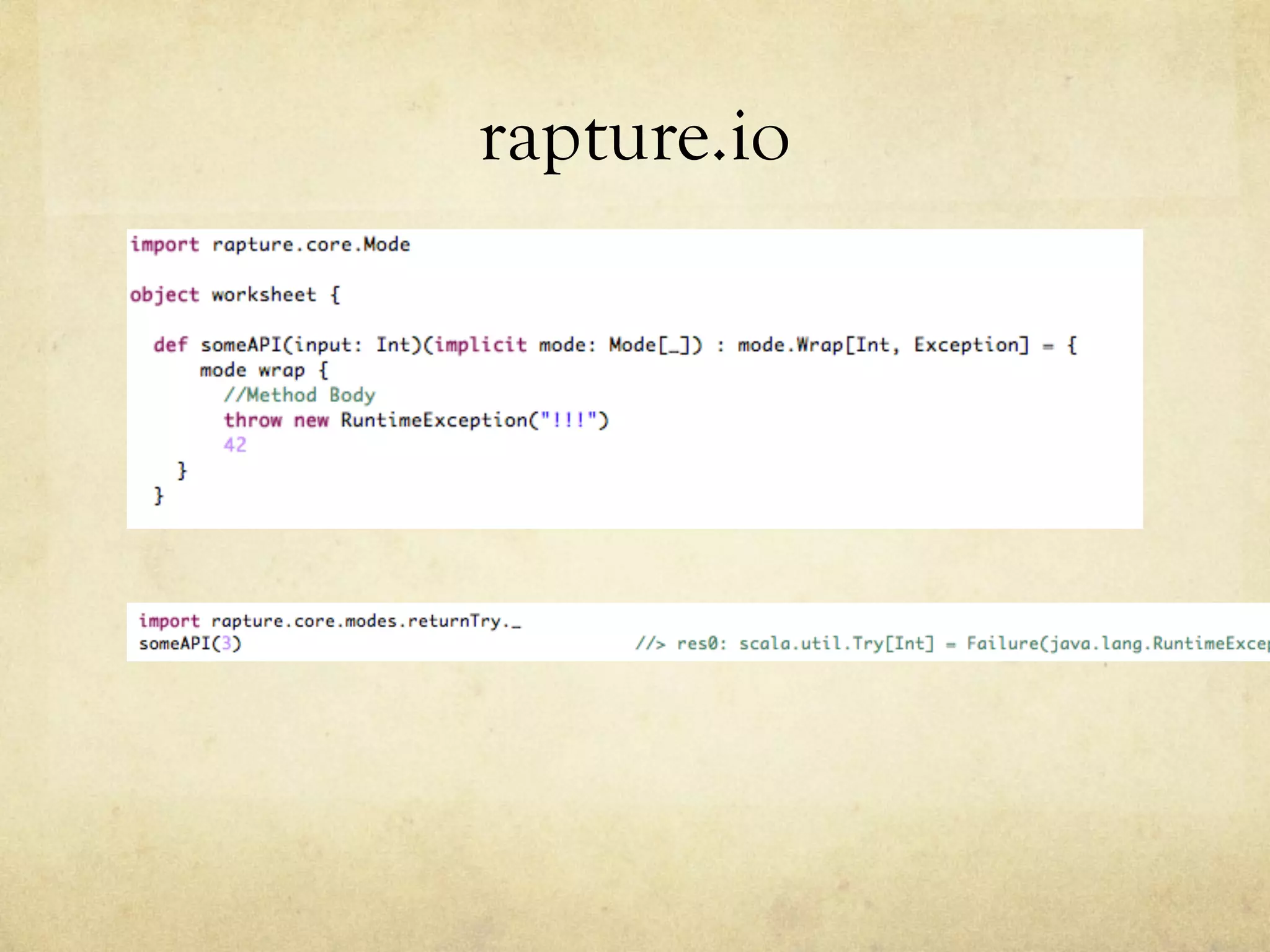Click the call "someAPI(3)"
1270x952 pixels.
pyautogui.click(x=190, y=643)
